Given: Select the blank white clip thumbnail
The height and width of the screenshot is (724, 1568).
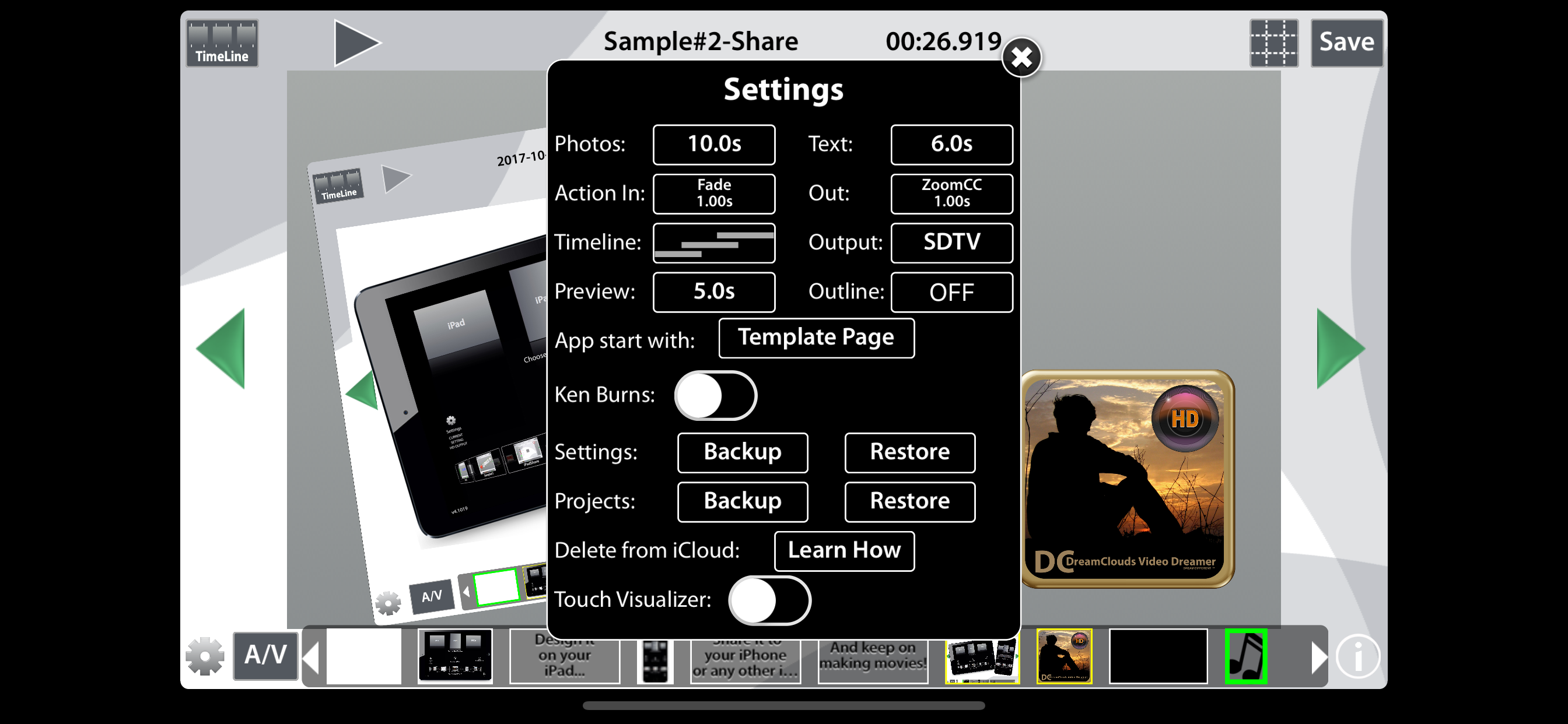Looking at the screenshot, I should 364,656.
